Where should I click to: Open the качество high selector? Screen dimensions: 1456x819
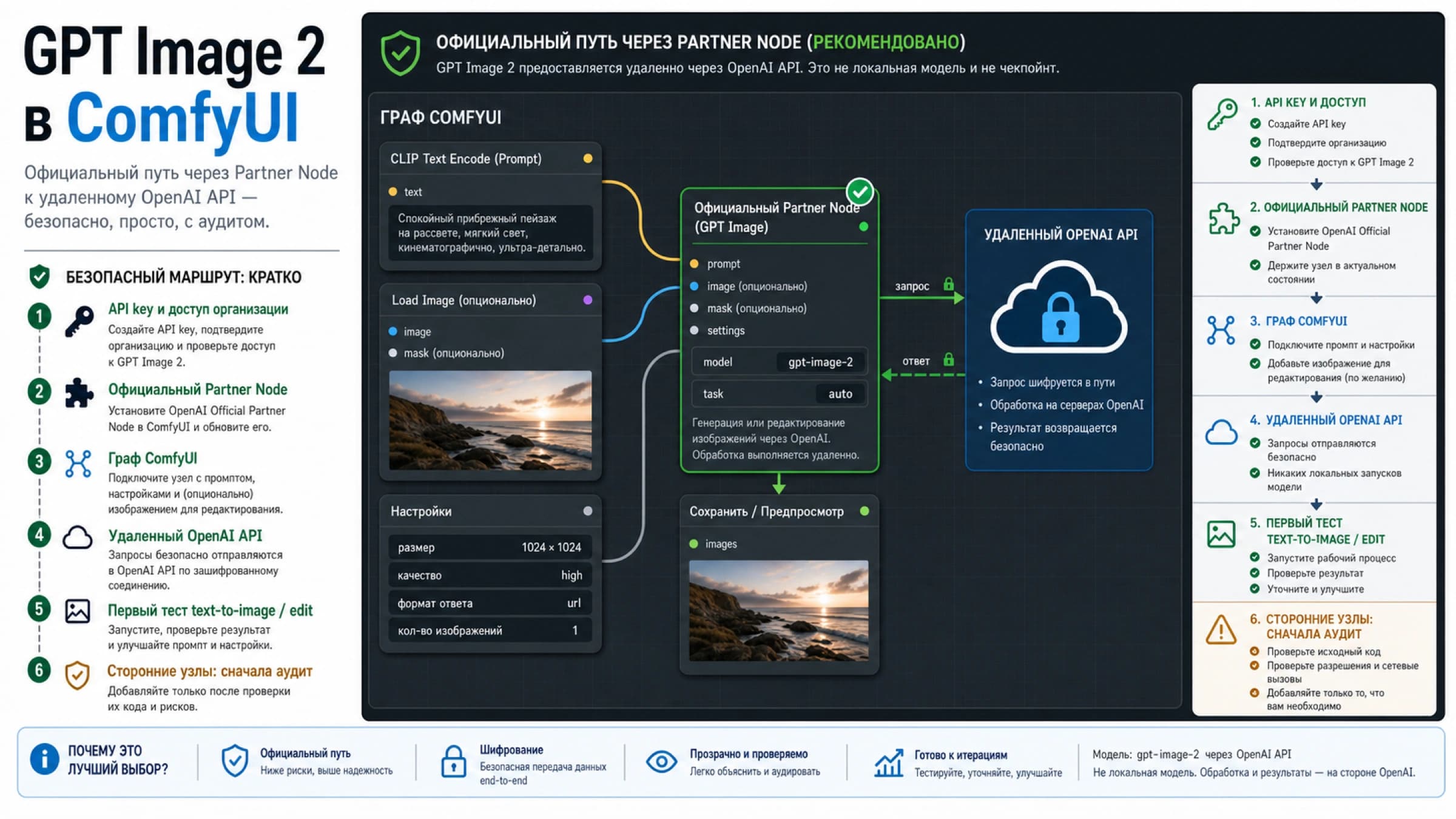point(490,575)
